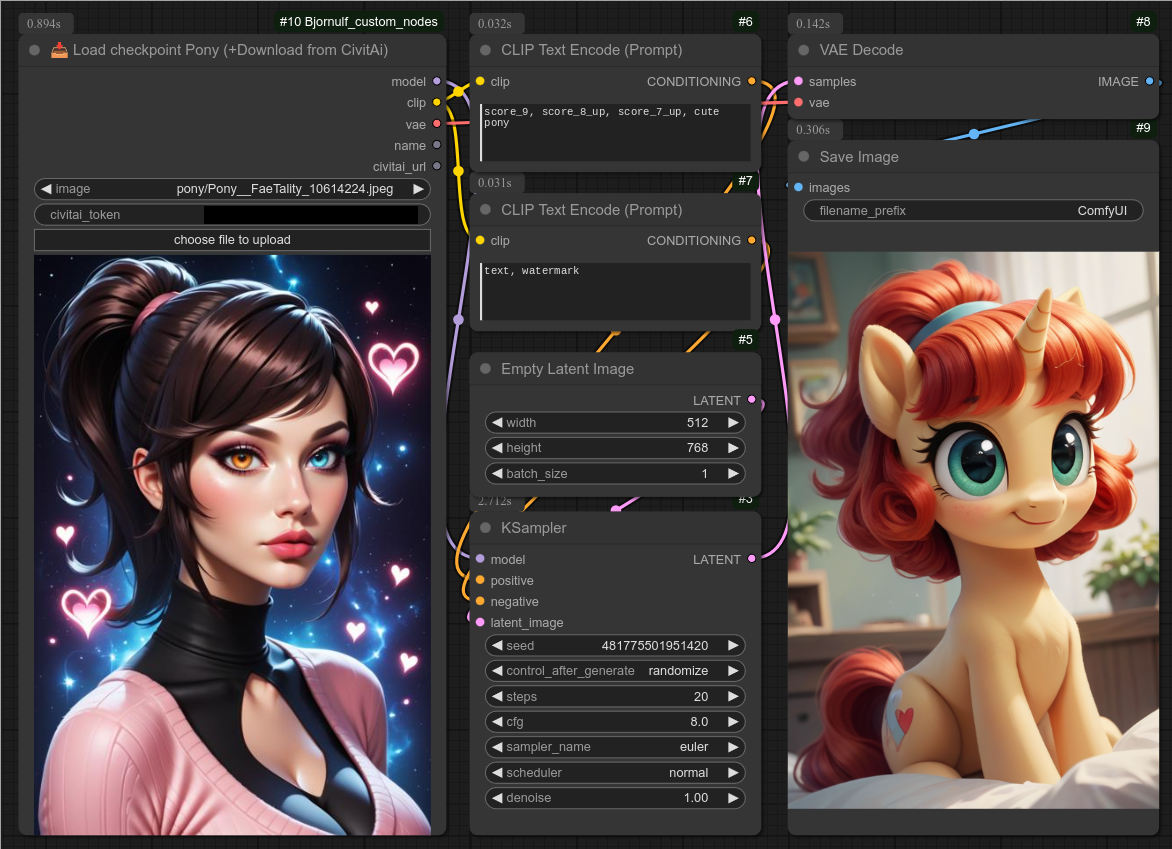Screen dimensions: 1172x849
Task: Click the red vae input dot on VAE Decode
Action: pos(797,103)
